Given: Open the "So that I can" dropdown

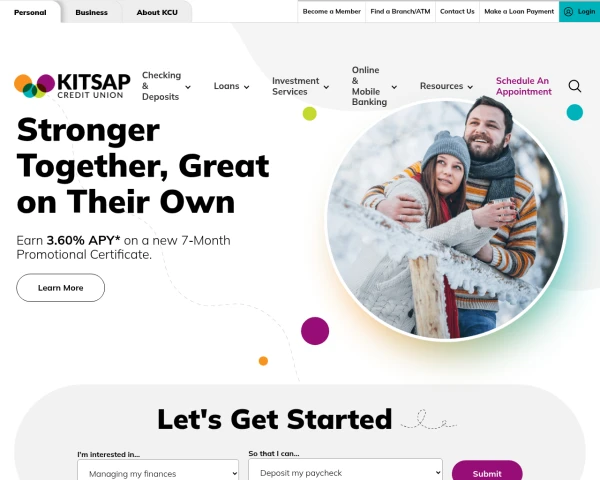Looking at the screenshot, I should (346, 470).
